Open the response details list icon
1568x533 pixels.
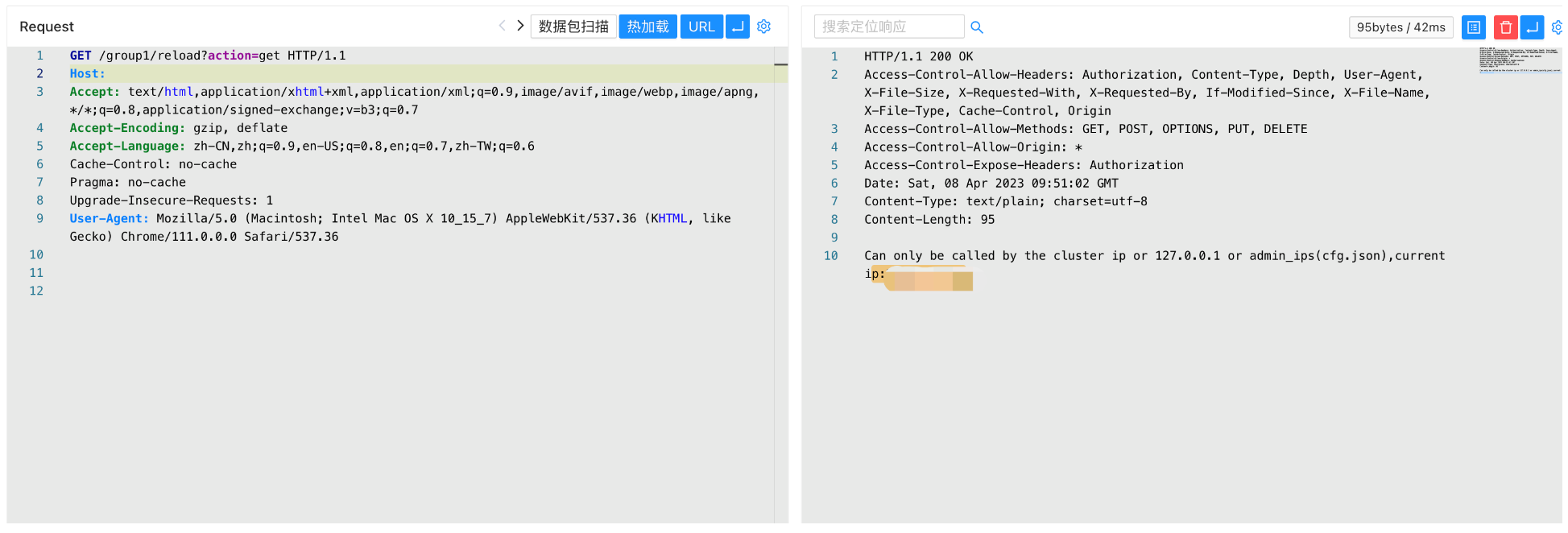click(1473, 27)
